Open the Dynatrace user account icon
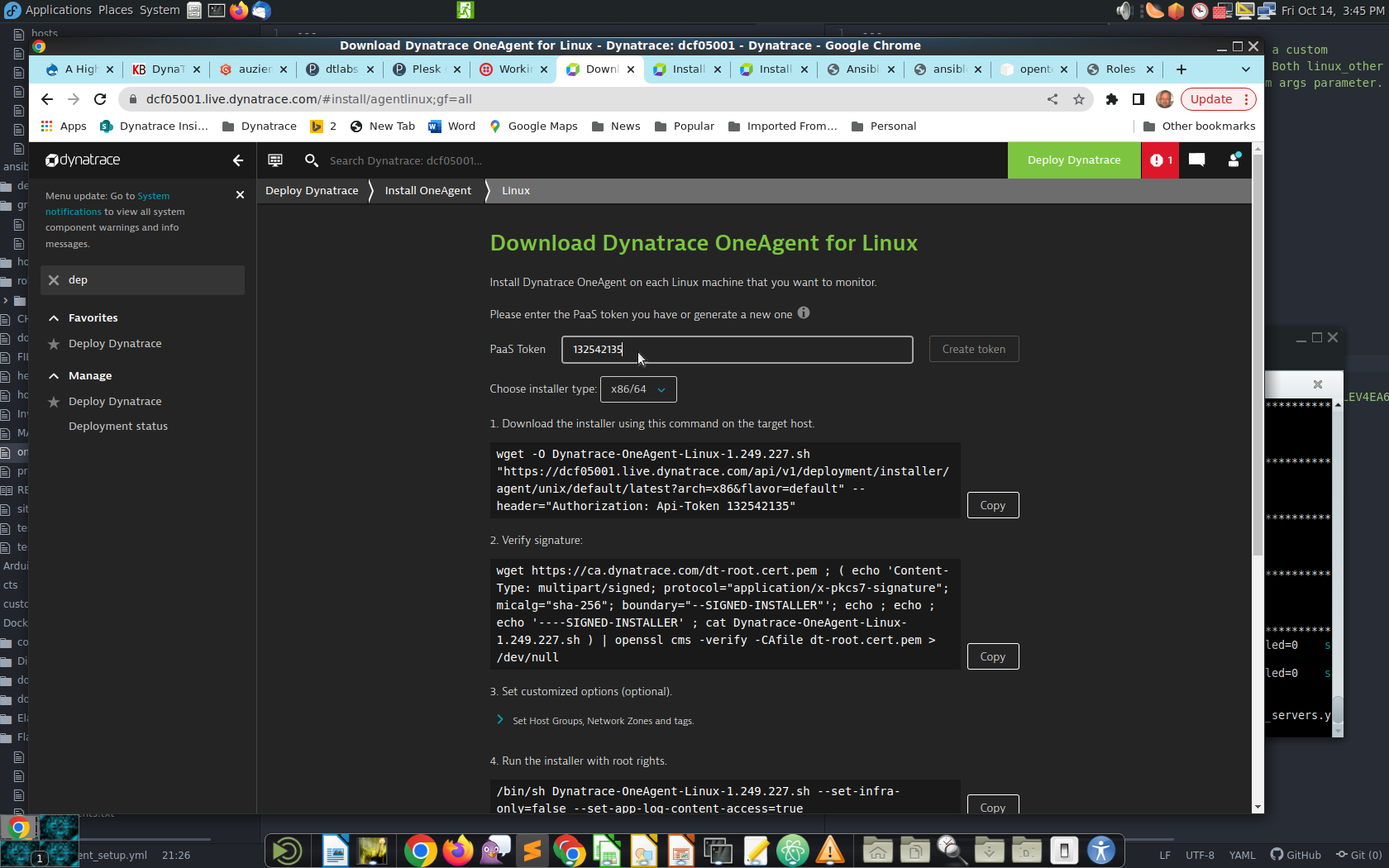The height and width of the screenshot is (868, 1389). pyautogui.click(x=1234, y=160)
